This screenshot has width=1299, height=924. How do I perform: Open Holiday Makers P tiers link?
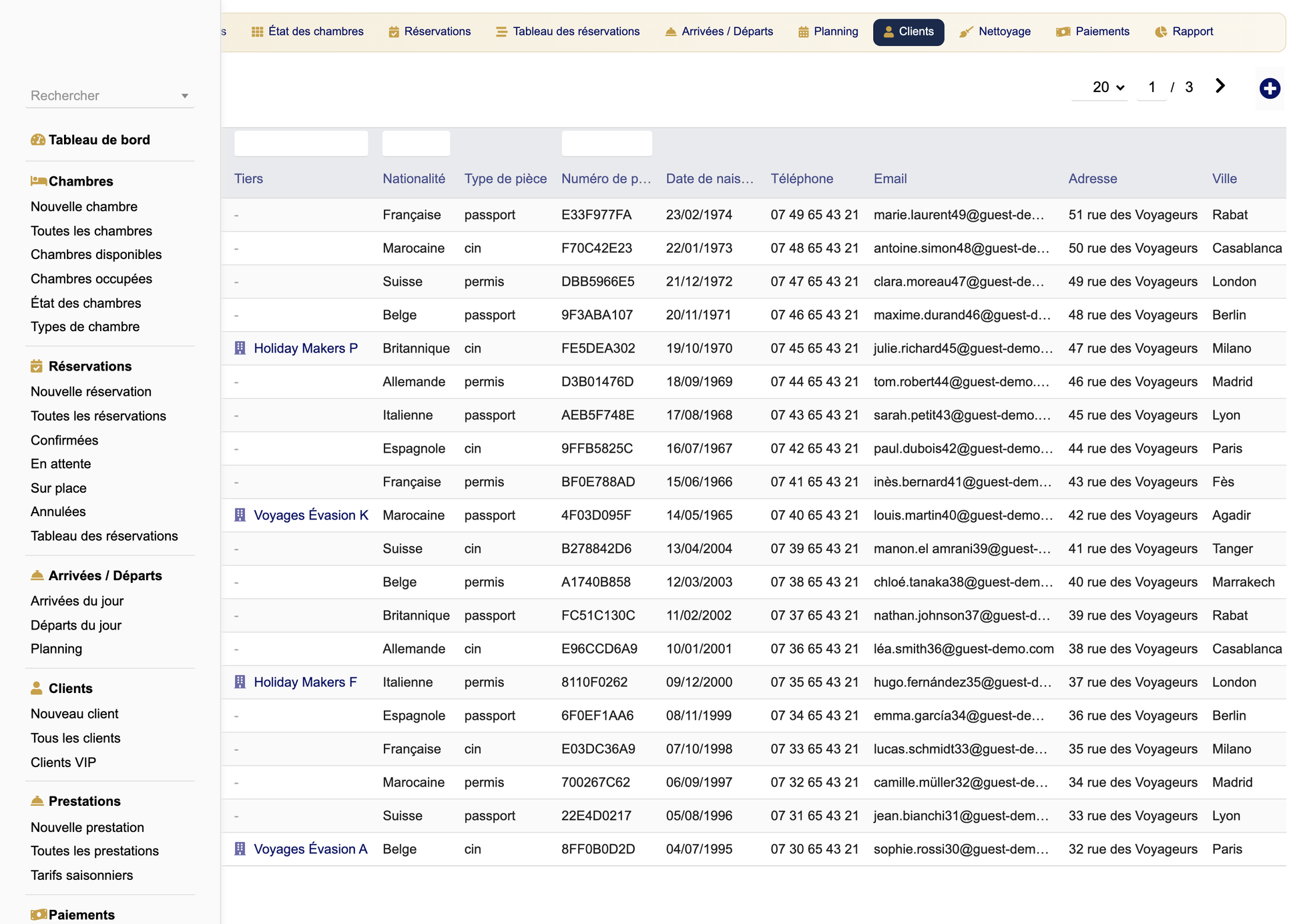pos(306,348)
